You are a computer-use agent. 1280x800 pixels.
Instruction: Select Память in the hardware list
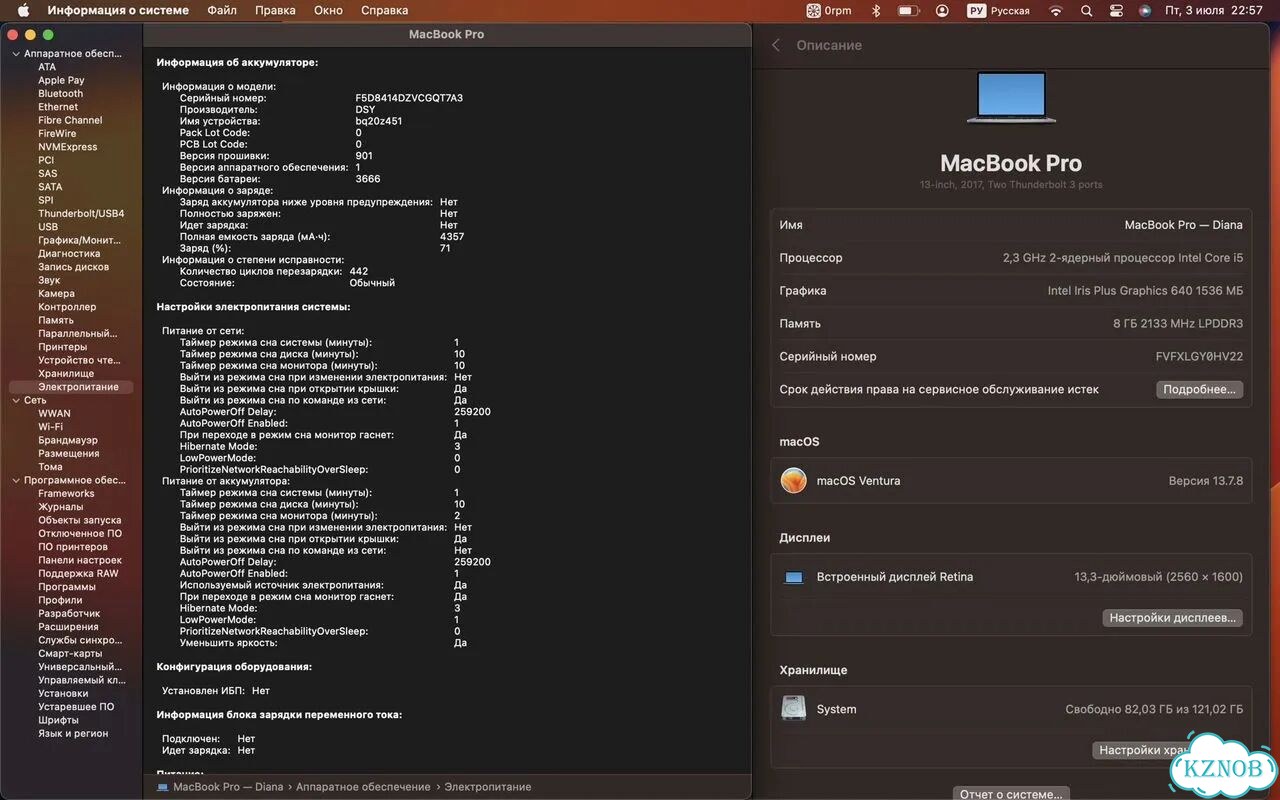pos(55,320)
